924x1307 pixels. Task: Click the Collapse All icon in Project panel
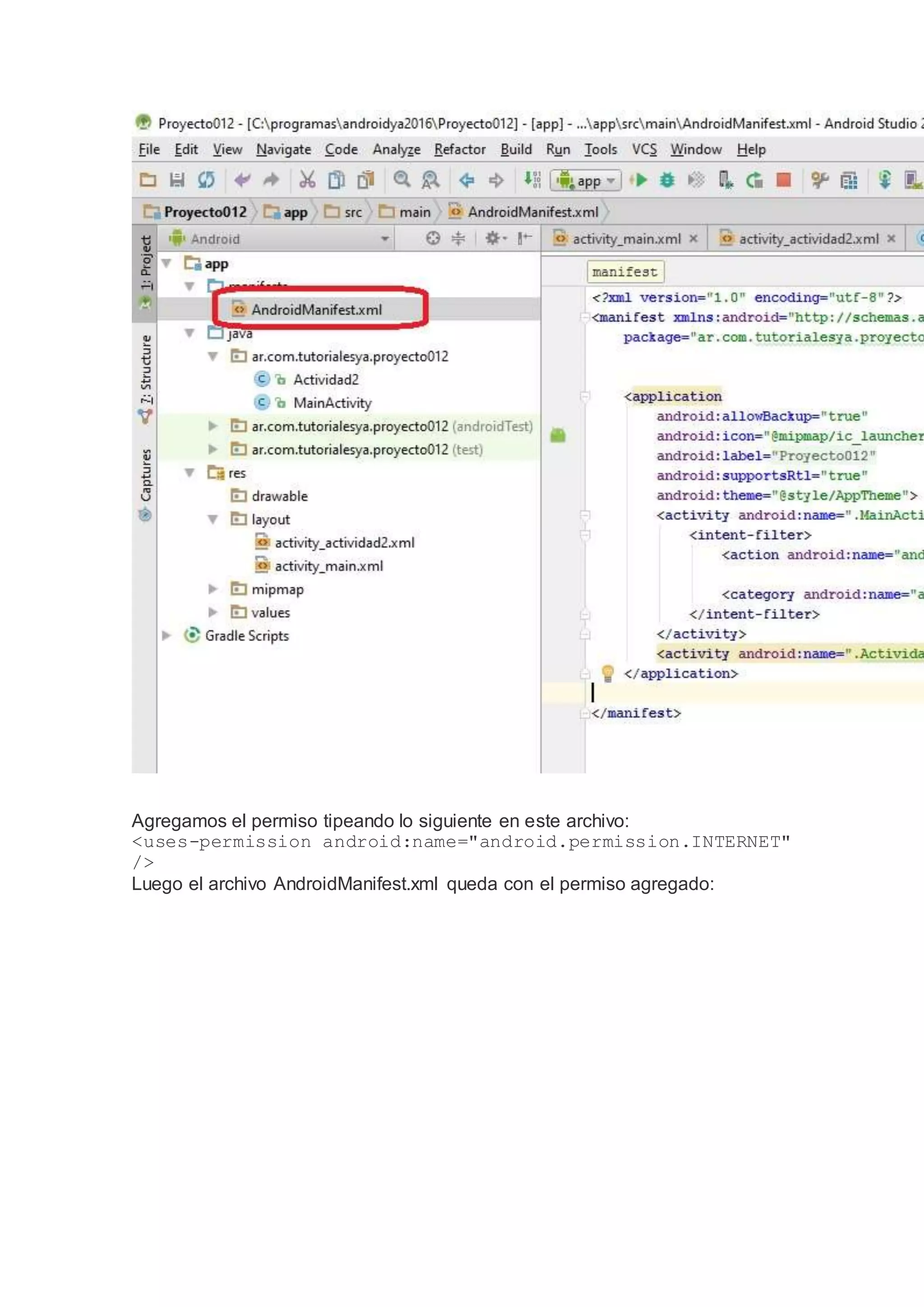coord(458,238)
